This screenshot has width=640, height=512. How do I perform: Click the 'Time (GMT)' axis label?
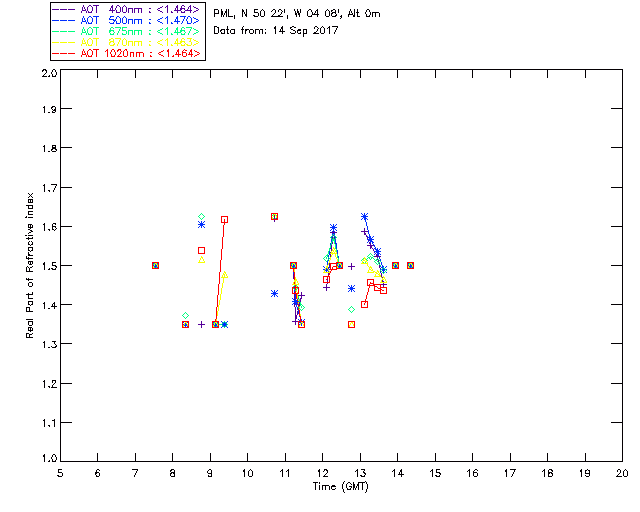tap(340, 486)
